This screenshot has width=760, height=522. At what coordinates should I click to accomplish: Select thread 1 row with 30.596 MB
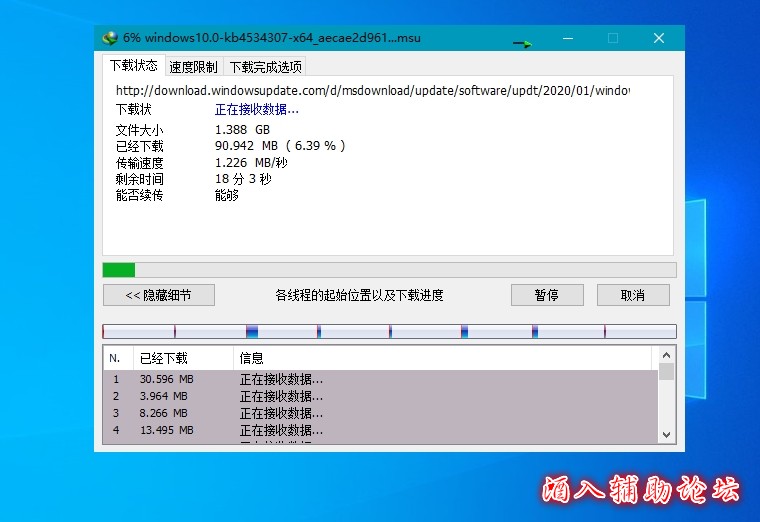click(x=380, y=380)
